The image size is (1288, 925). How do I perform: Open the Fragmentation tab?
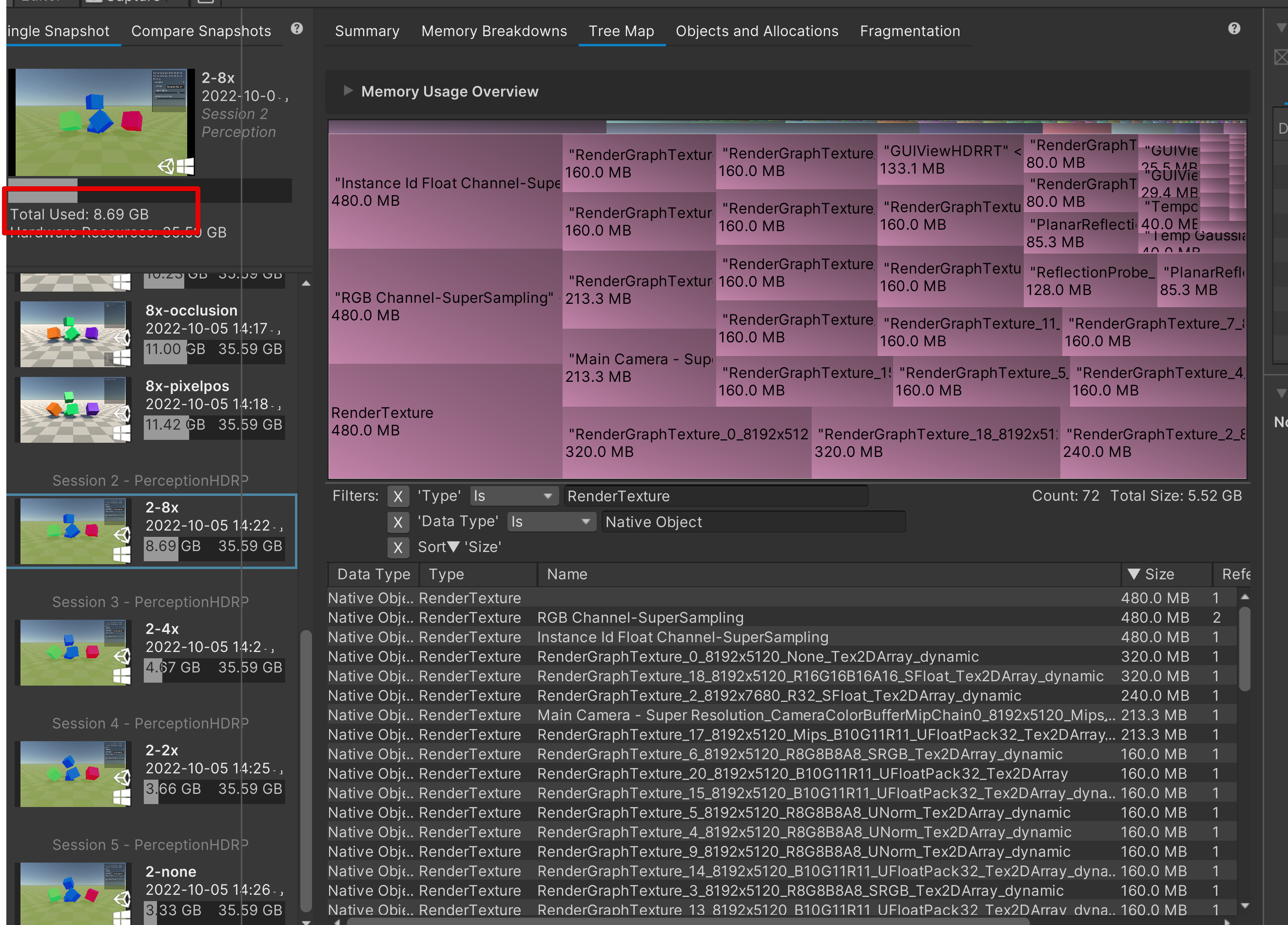[909, 31]
